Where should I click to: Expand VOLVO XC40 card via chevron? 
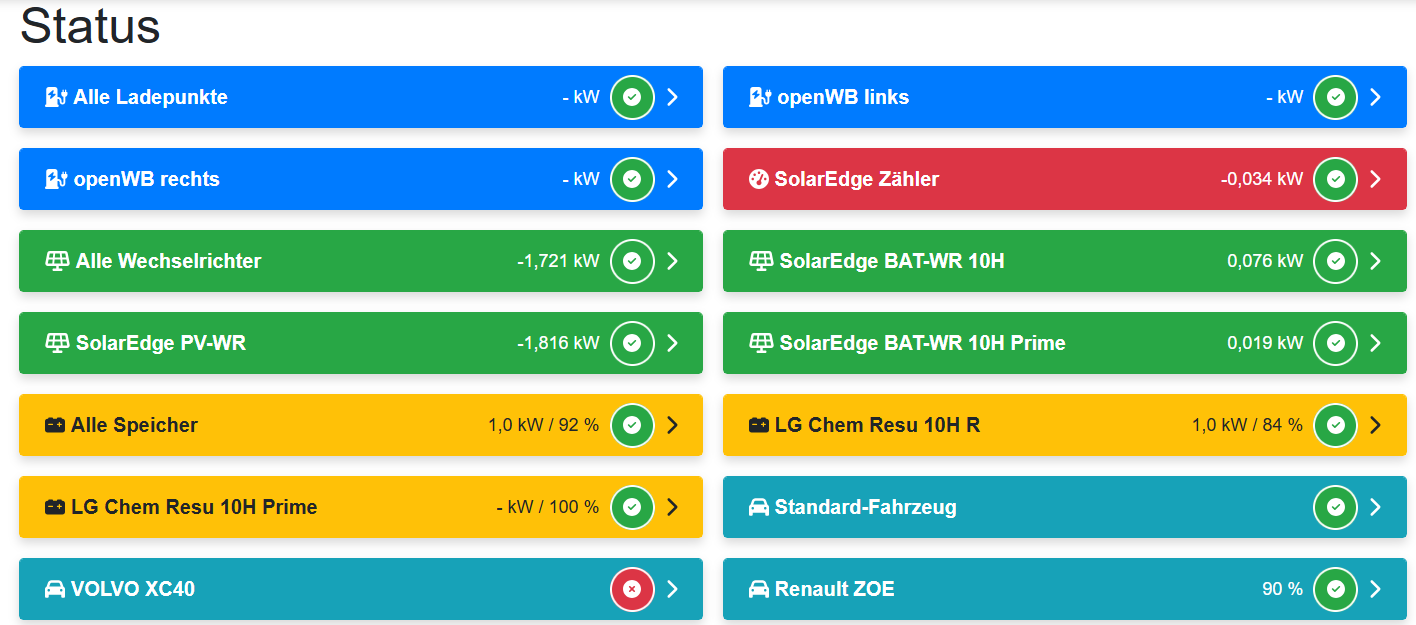click(672, 589)
